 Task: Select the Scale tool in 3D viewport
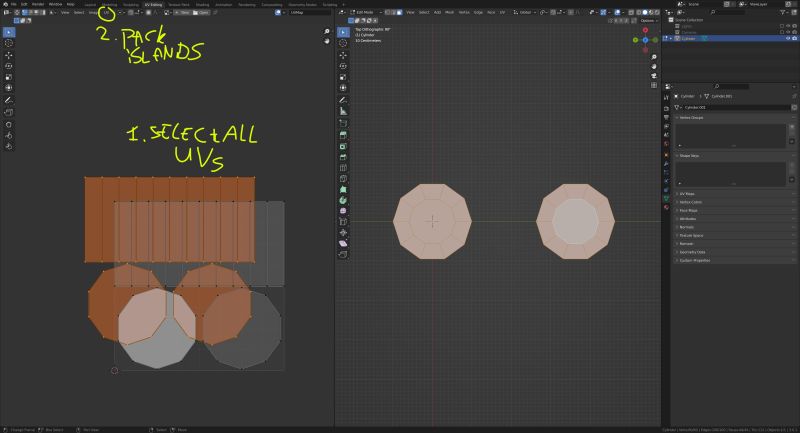tap(343, 77)
